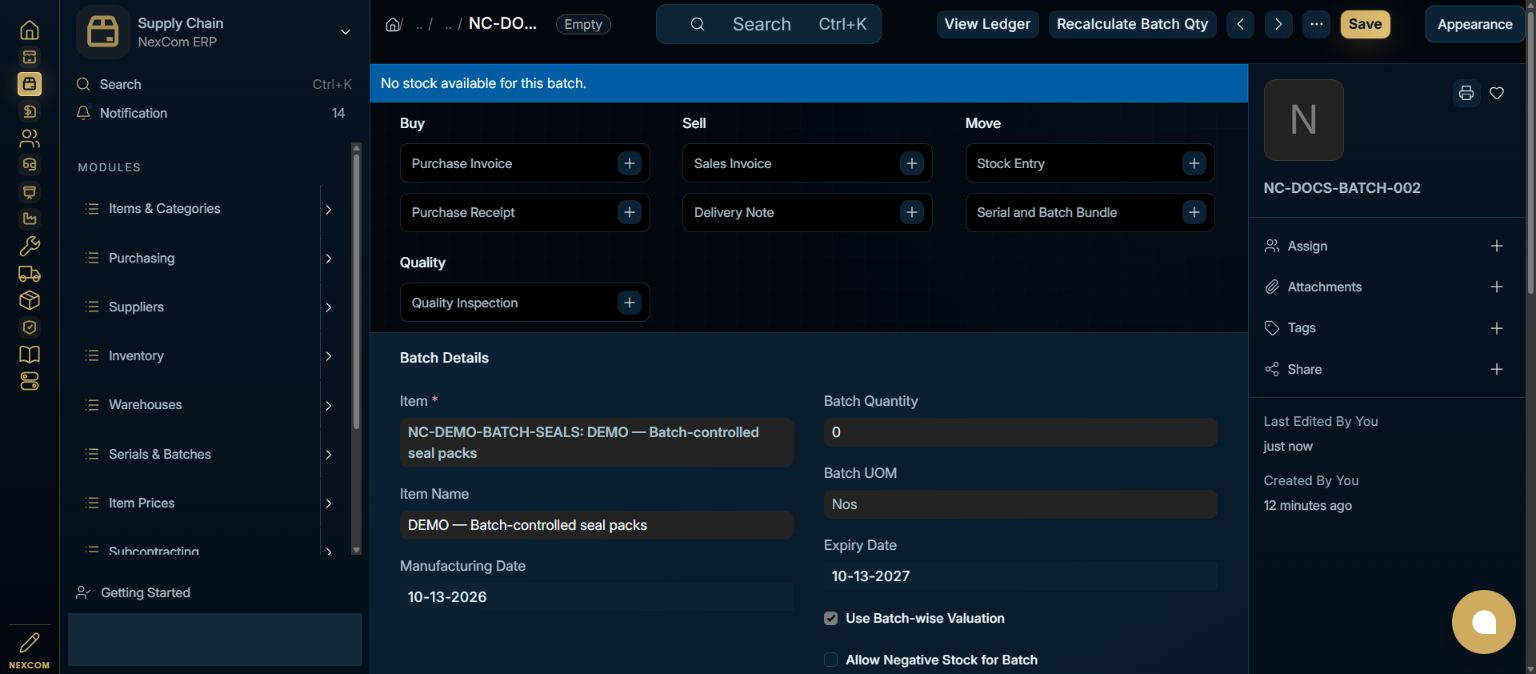
Task: Open the wrench maintenance icon in rail
Action: pyautogui.click(x=29, y=246)
